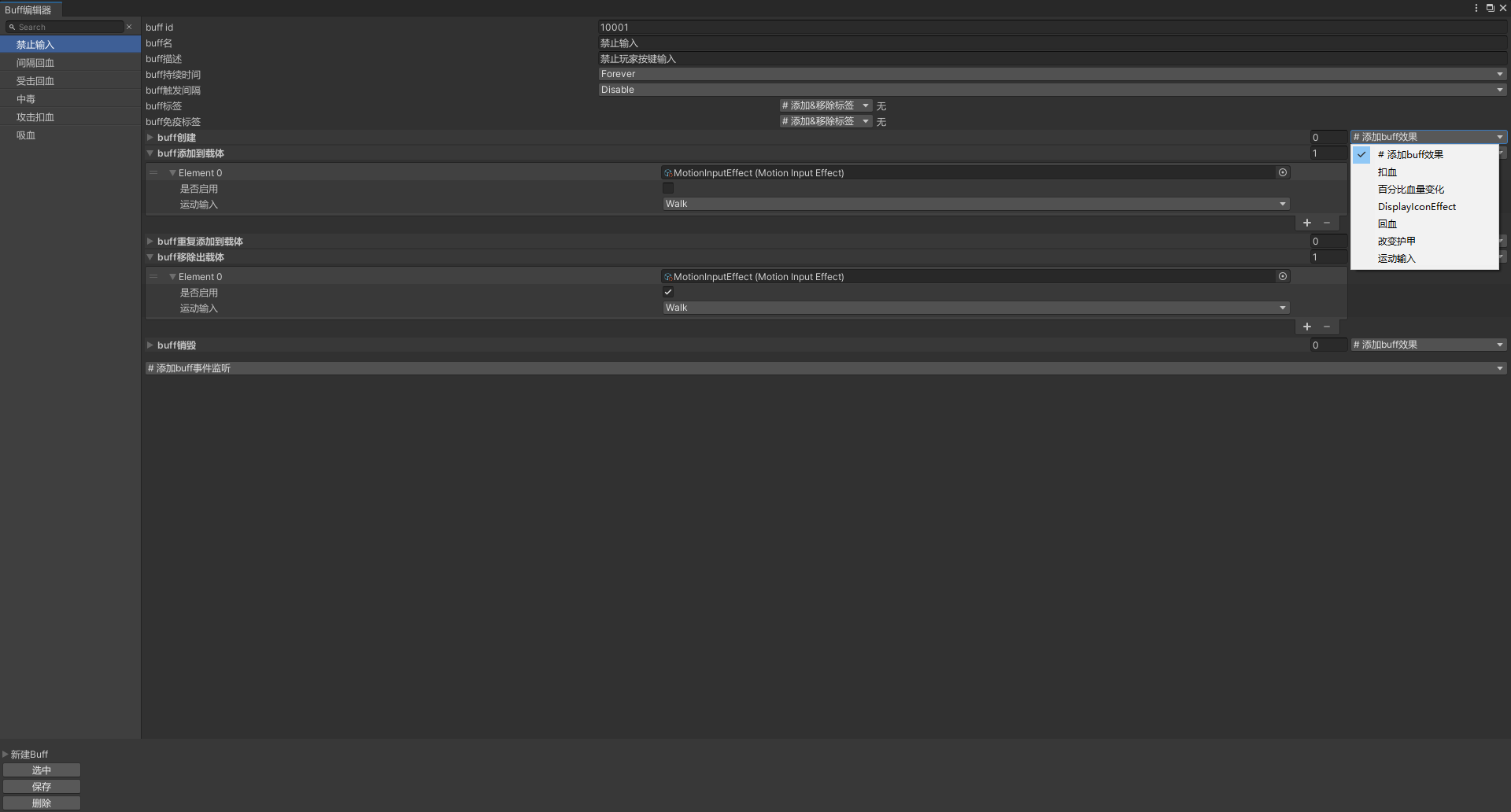Collapse the buff添加到载体 section
Screen dimensions: 1511x812
150,153
